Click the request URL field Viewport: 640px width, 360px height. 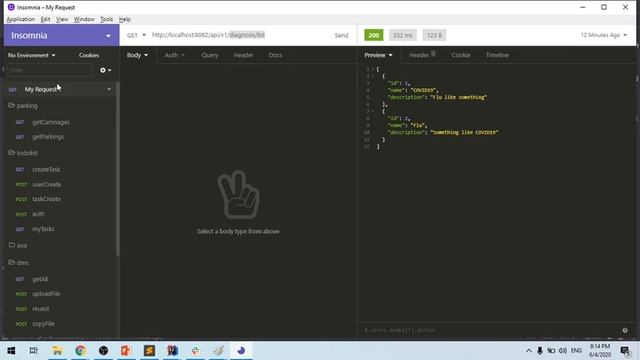[239, 35]
